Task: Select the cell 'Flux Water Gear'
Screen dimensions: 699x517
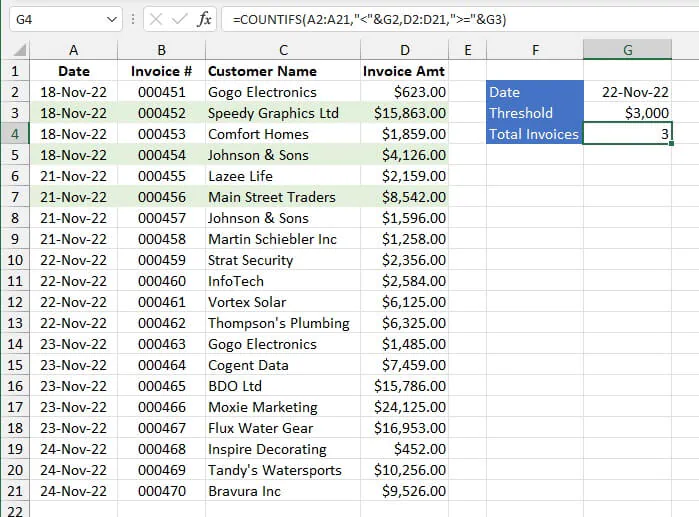Action: click(283, 428)
